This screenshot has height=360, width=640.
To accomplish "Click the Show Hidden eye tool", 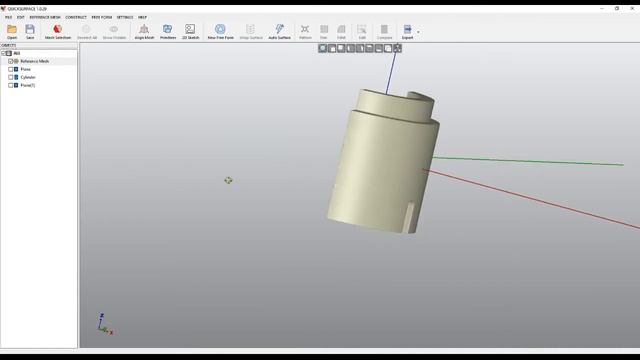I will [x=114, y=31].
